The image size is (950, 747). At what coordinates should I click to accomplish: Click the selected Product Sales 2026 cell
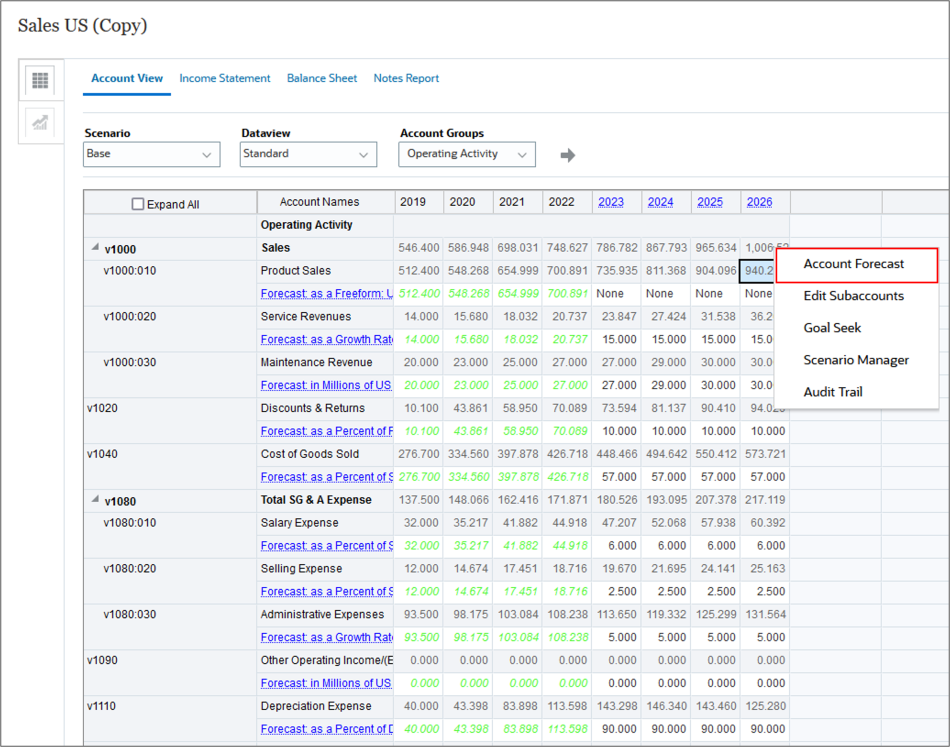758,271
